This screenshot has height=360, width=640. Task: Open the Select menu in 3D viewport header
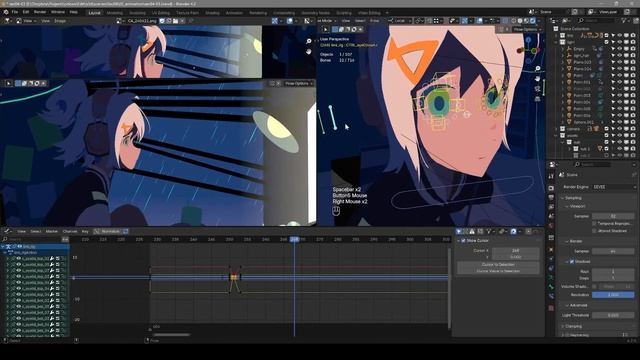360,20
